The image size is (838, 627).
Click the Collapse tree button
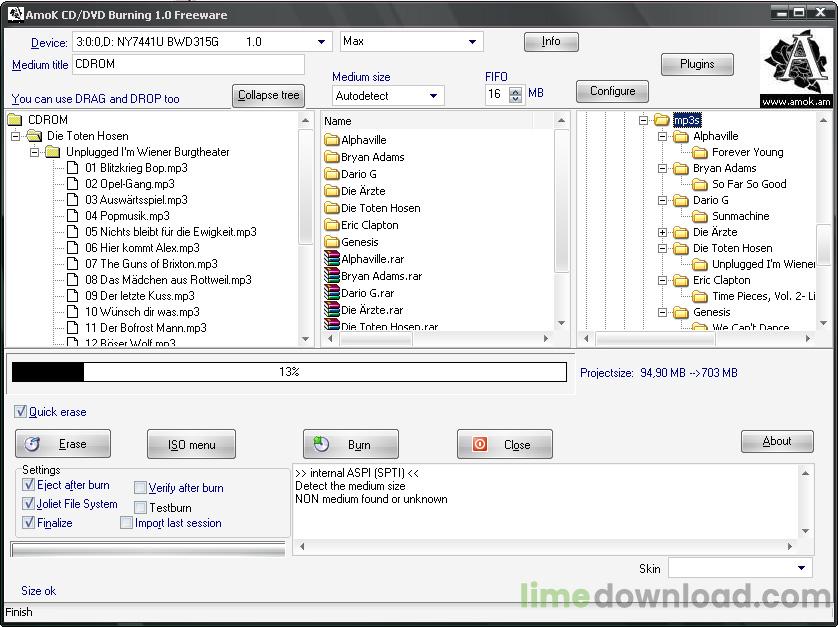pos(268,96)
